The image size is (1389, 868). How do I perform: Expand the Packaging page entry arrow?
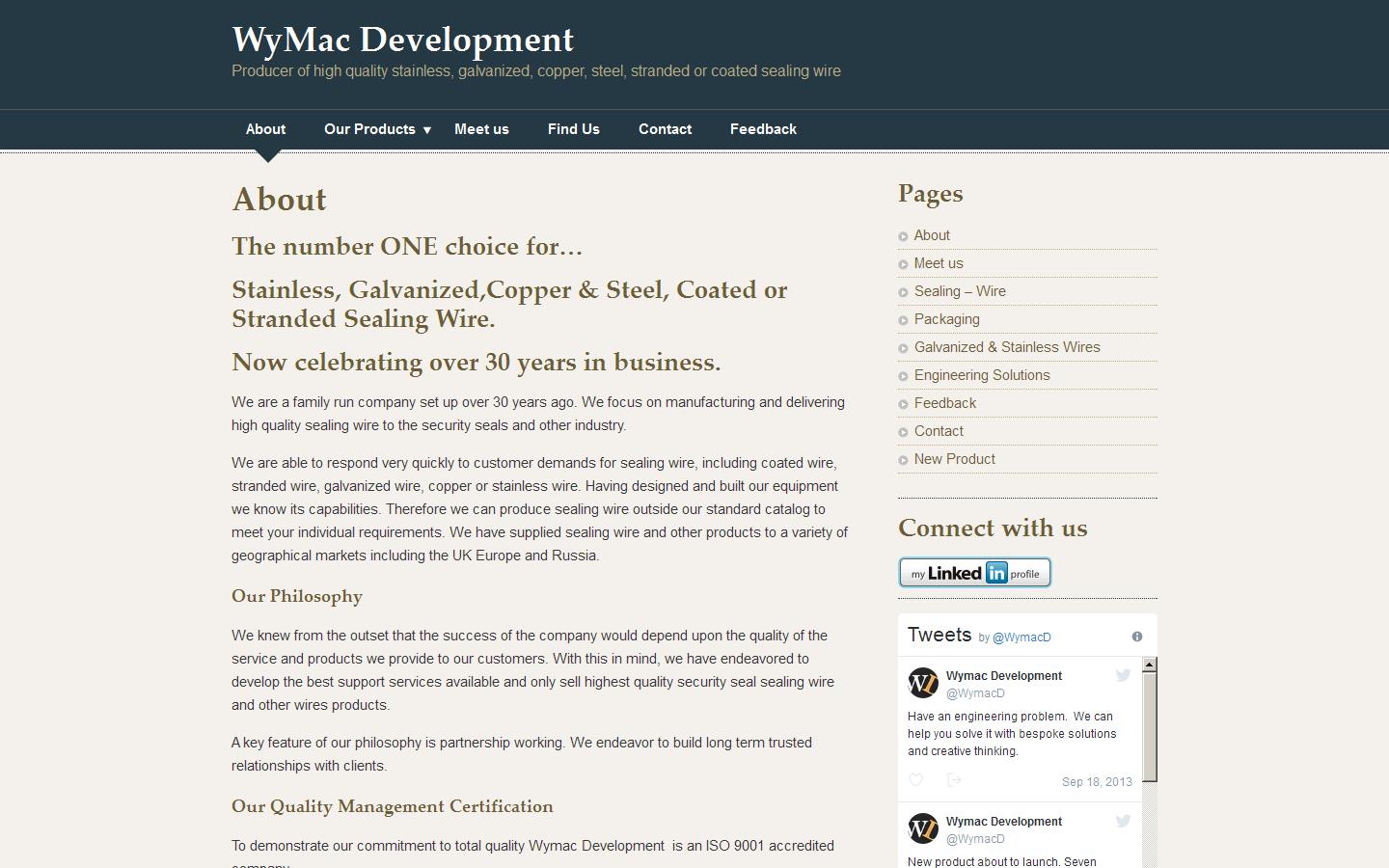tap(904, 319)
